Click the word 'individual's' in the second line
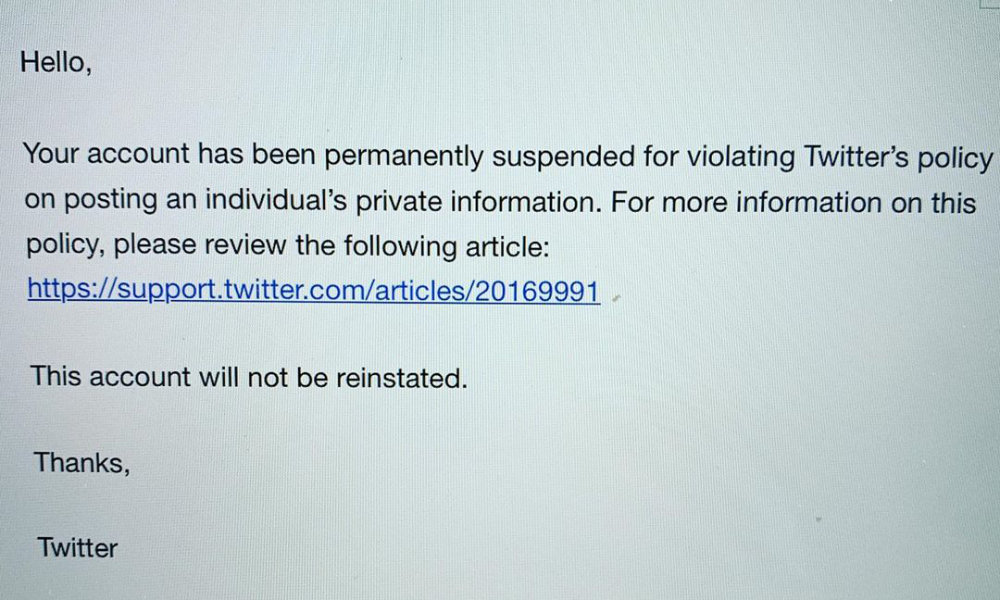 coord(276,200)
